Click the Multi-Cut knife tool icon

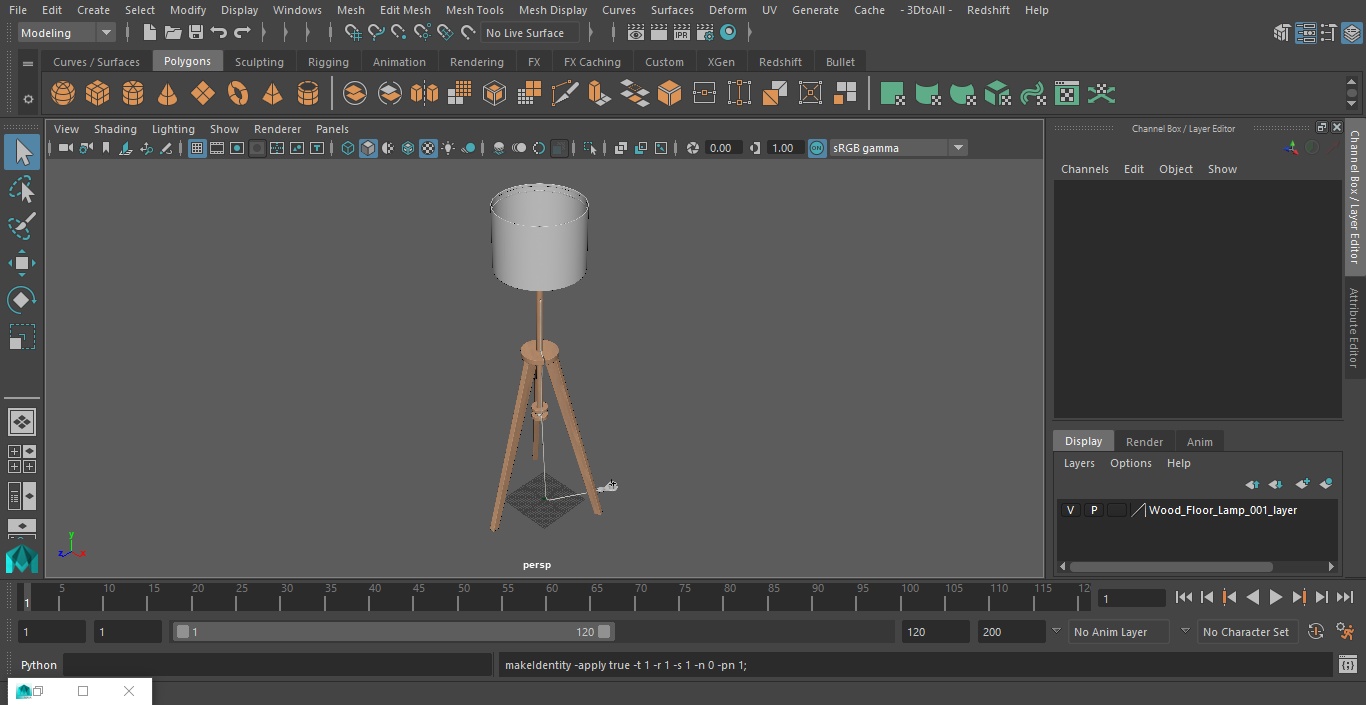565,94
